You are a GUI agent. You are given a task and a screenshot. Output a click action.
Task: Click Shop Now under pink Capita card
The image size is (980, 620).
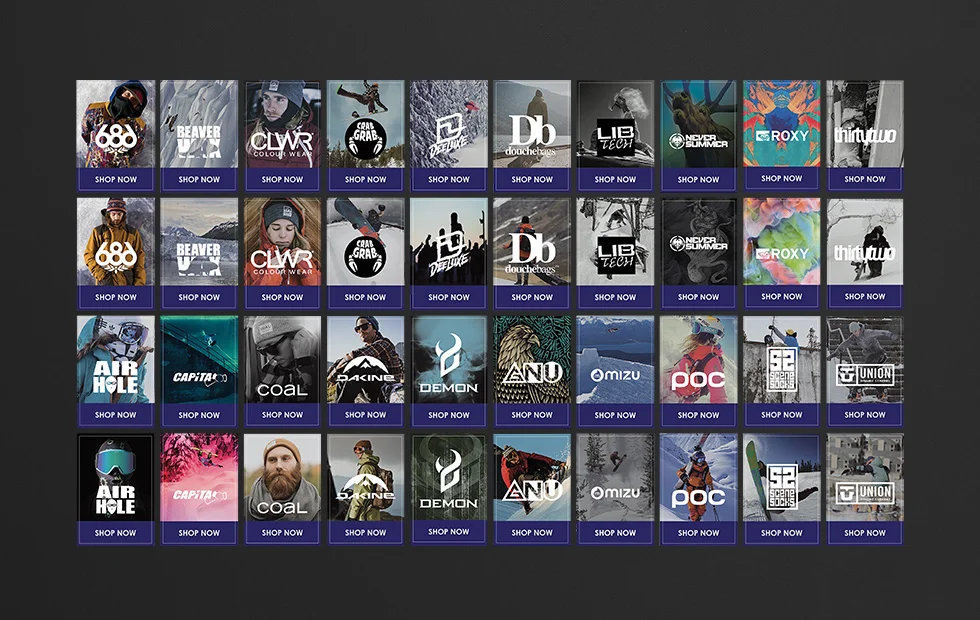pos(199,533)
